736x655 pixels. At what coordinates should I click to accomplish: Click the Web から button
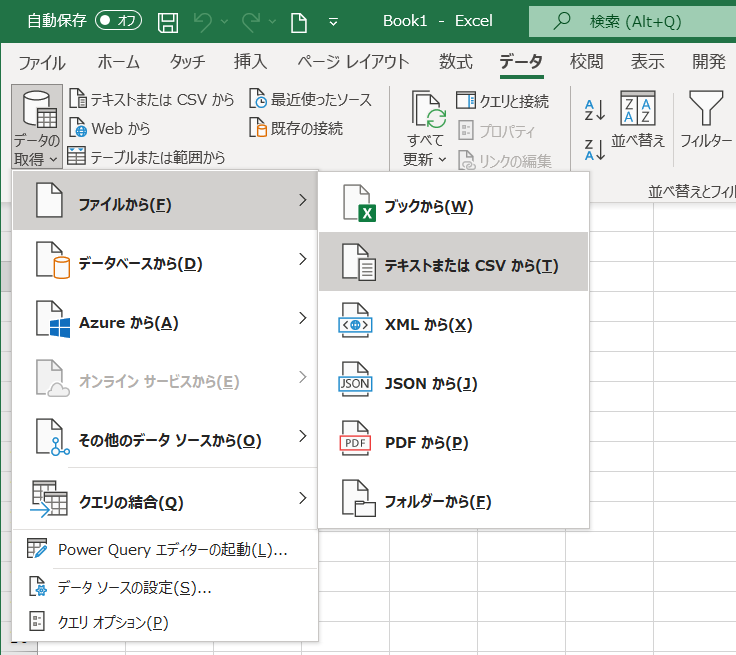pos(110,128)
